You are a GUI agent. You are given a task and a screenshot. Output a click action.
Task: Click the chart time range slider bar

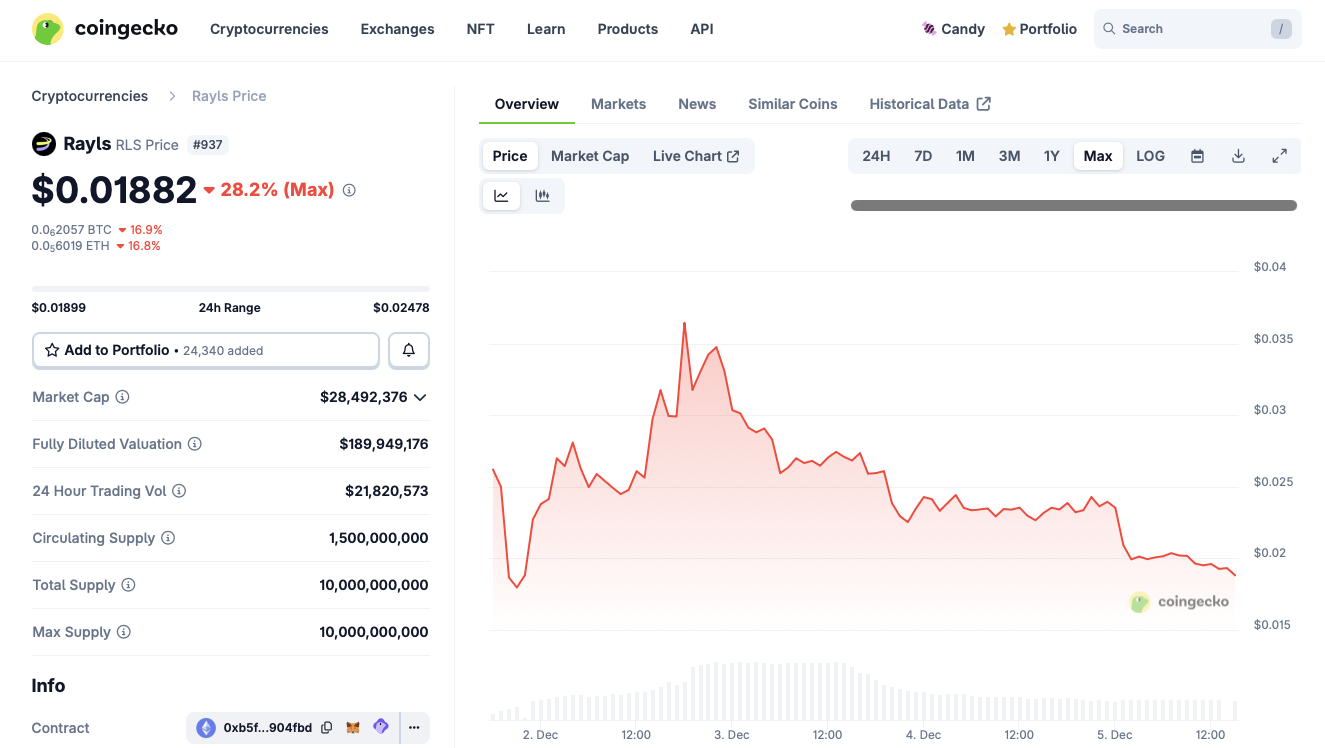coord(1073,205)
